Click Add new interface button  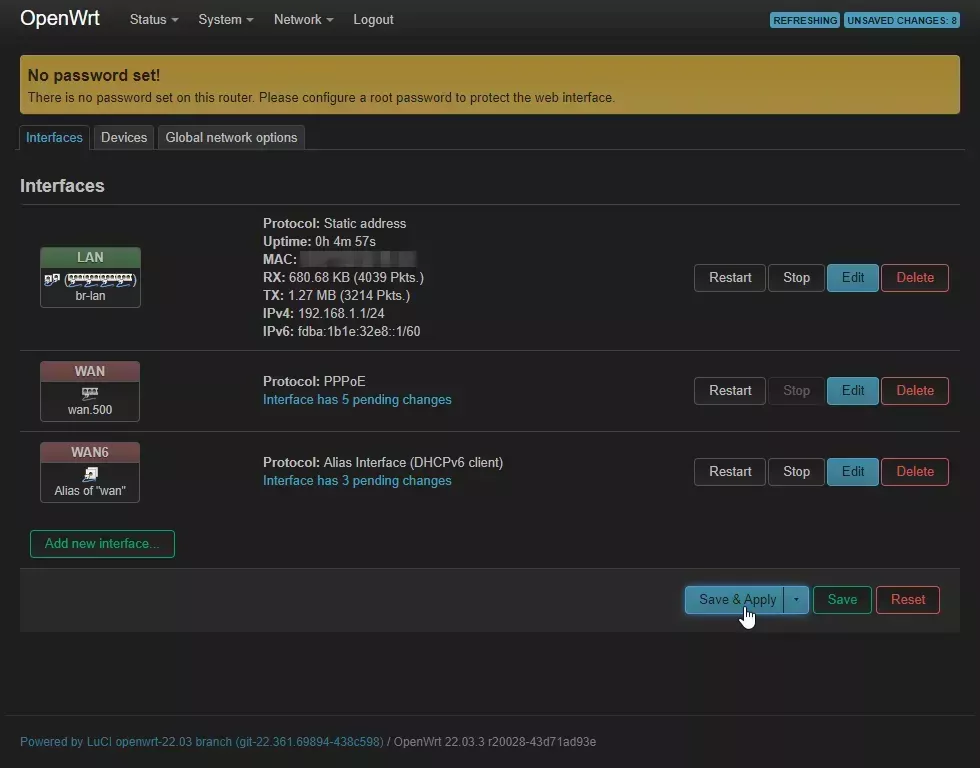102,544
